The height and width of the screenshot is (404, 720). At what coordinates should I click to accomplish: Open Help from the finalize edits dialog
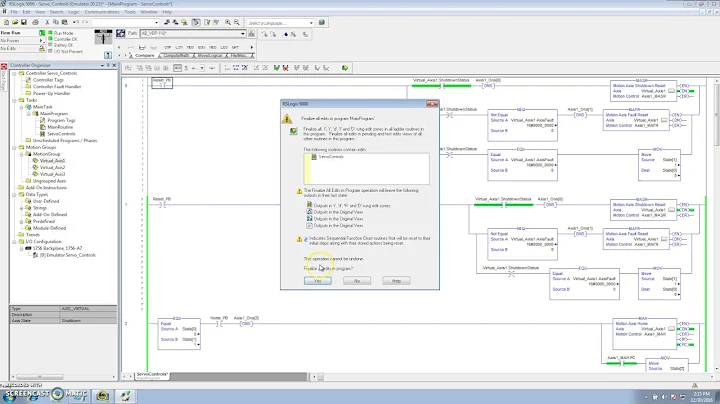396,281
